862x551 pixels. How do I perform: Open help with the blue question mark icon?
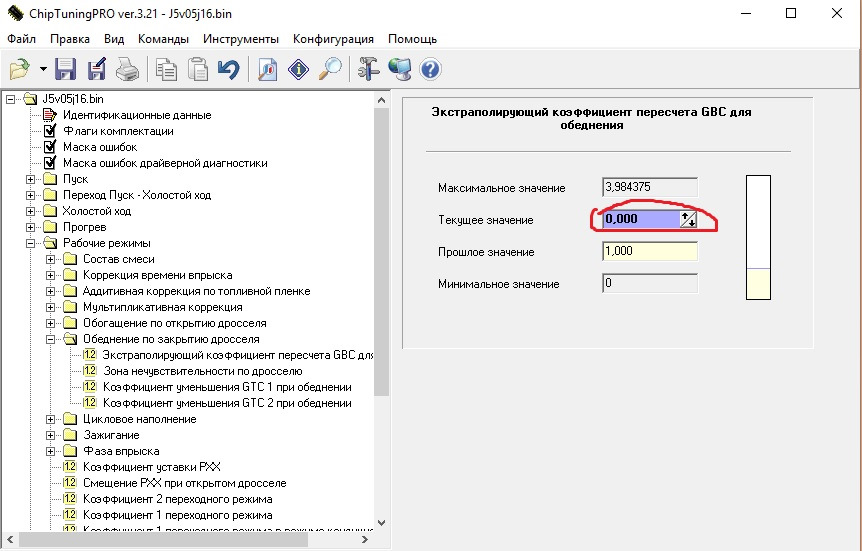(x=430, y=69)
